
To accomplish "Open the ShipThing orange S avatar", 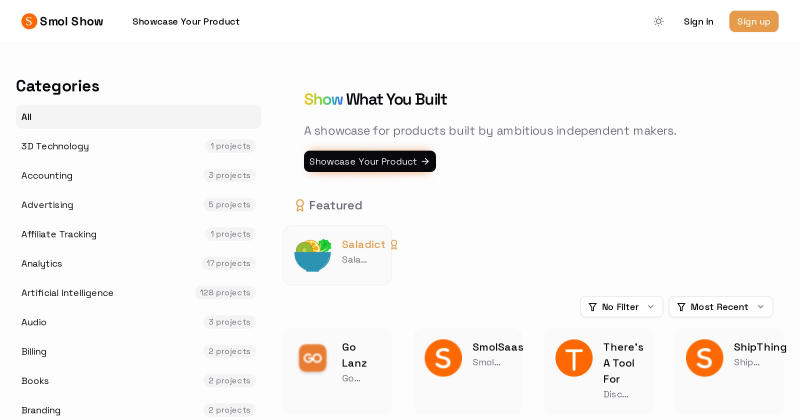I will (x=705, y=358).
